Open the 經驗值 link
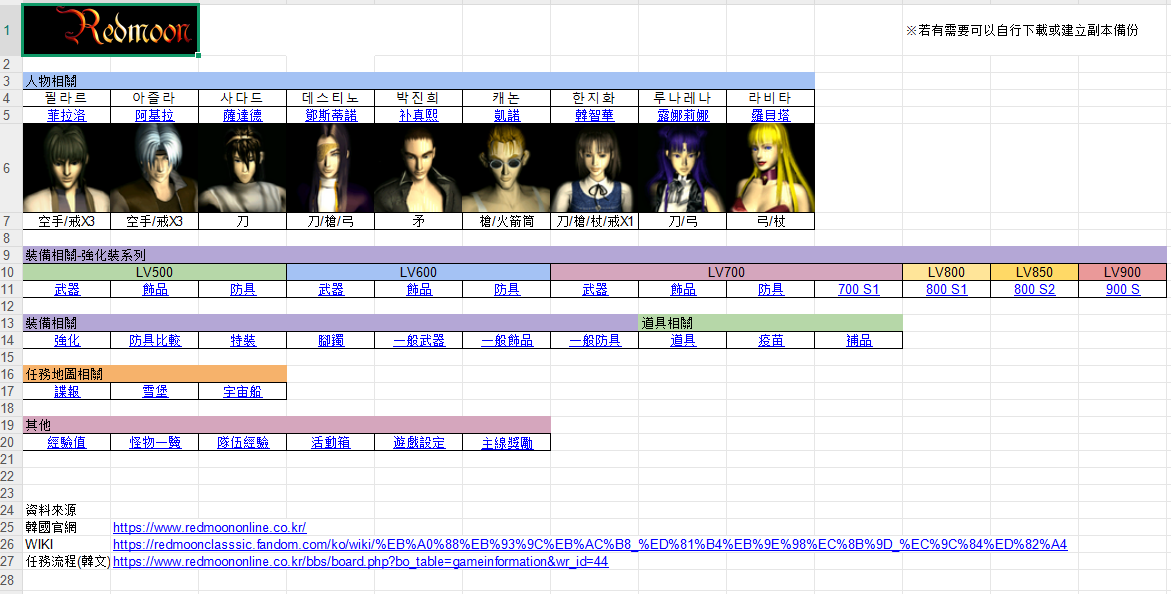 coord(66,442)
